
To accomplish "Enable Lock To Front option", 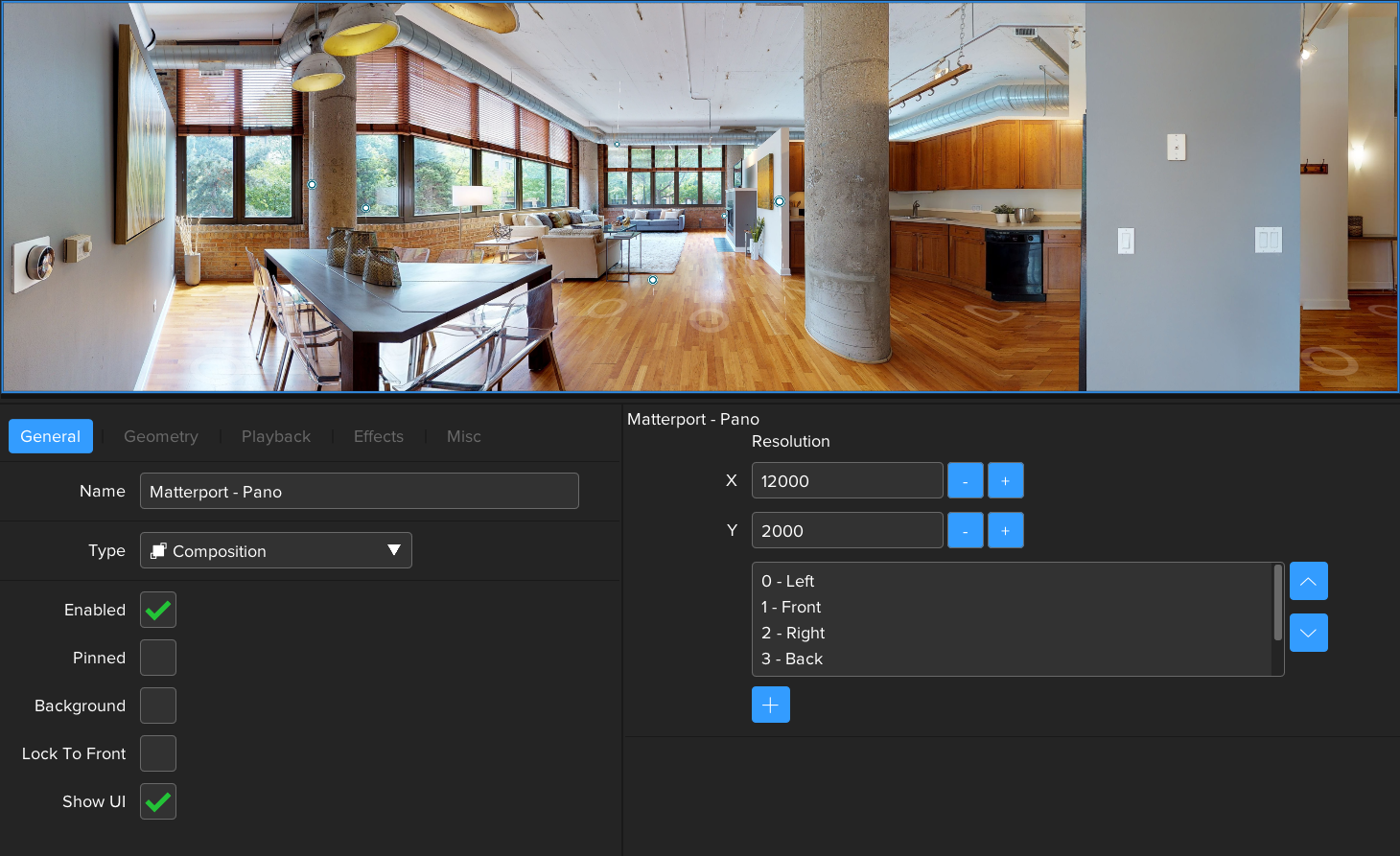I will click(158, 753).
